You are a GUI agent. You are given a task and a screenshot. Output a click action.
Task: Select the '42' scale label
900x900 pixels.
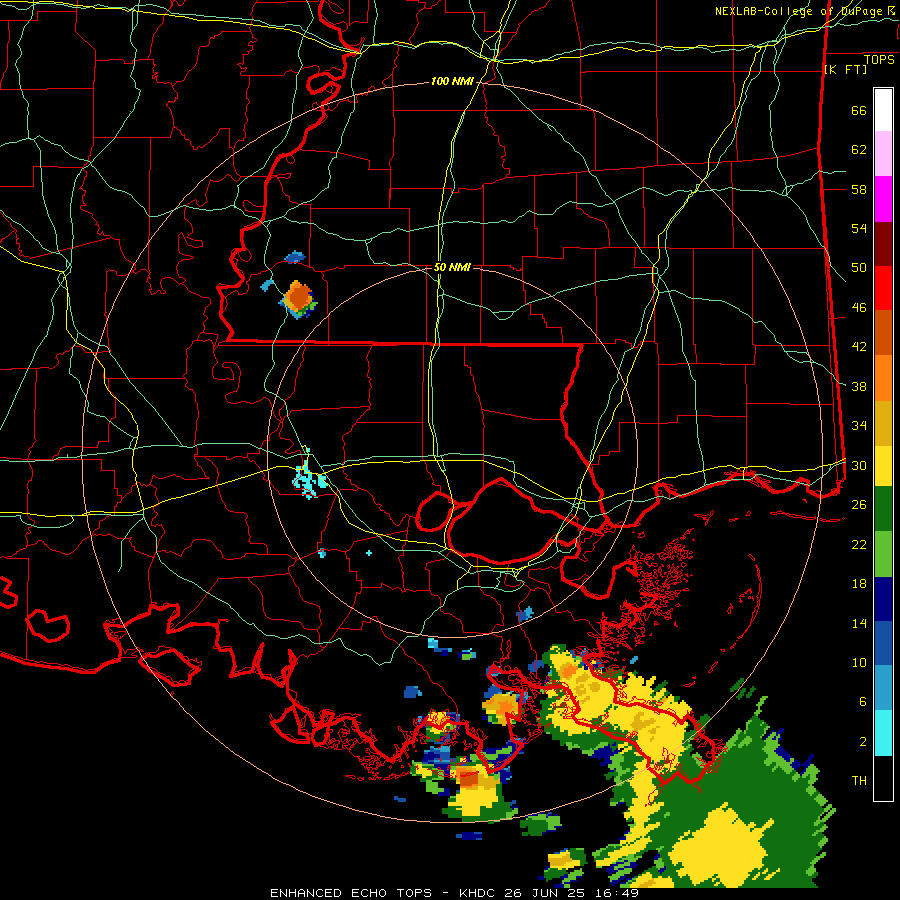859,347
